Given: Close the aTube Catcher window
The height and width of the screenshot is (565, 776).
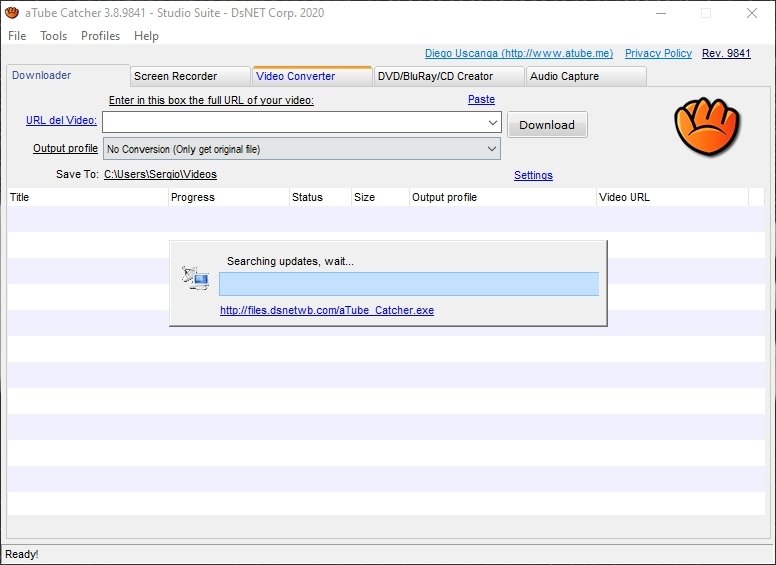Looking at the screenshot, I should pyautogui.click(x=752, y=13).
